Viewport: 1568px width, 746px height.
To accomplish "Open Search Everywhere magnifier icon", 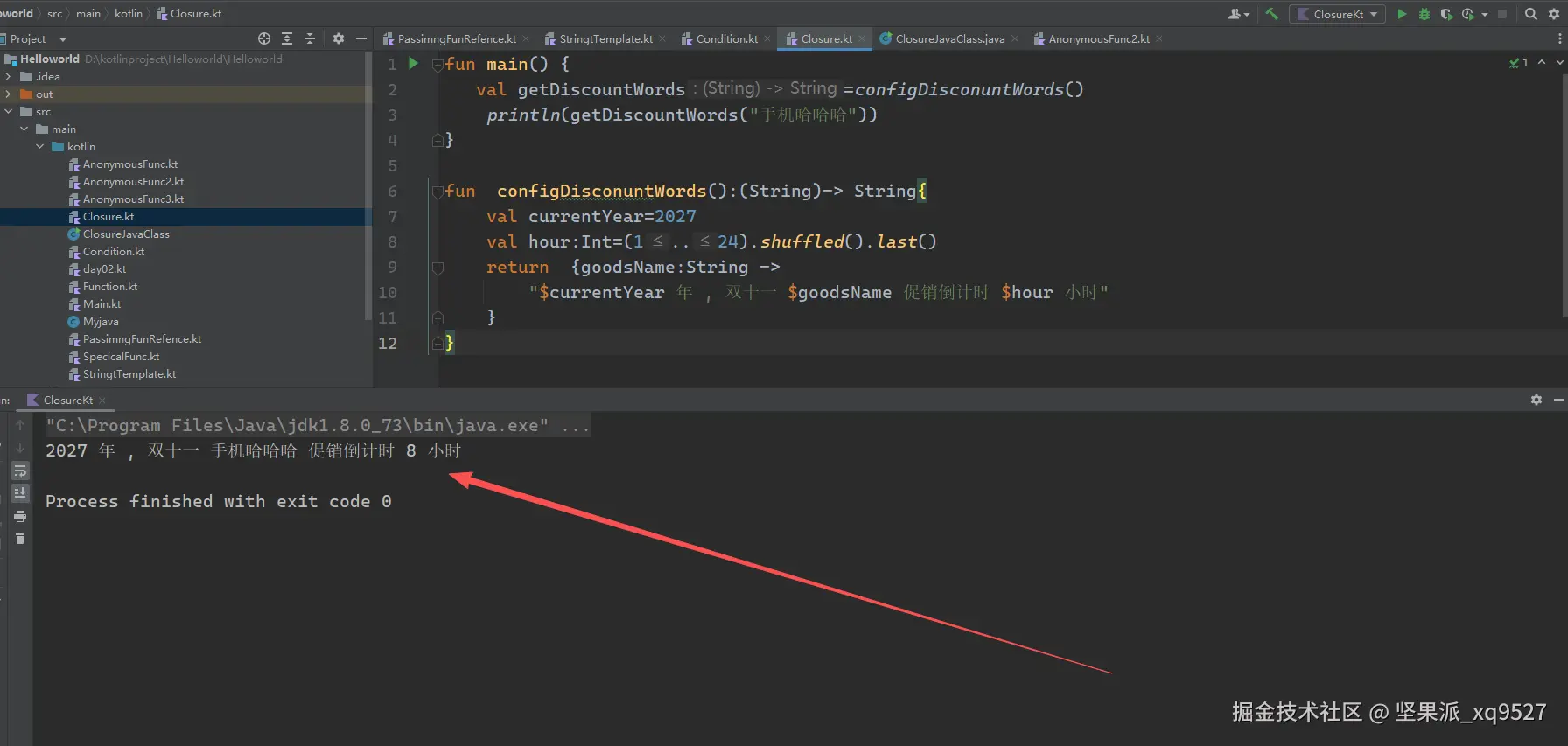I will point(1530,14).
